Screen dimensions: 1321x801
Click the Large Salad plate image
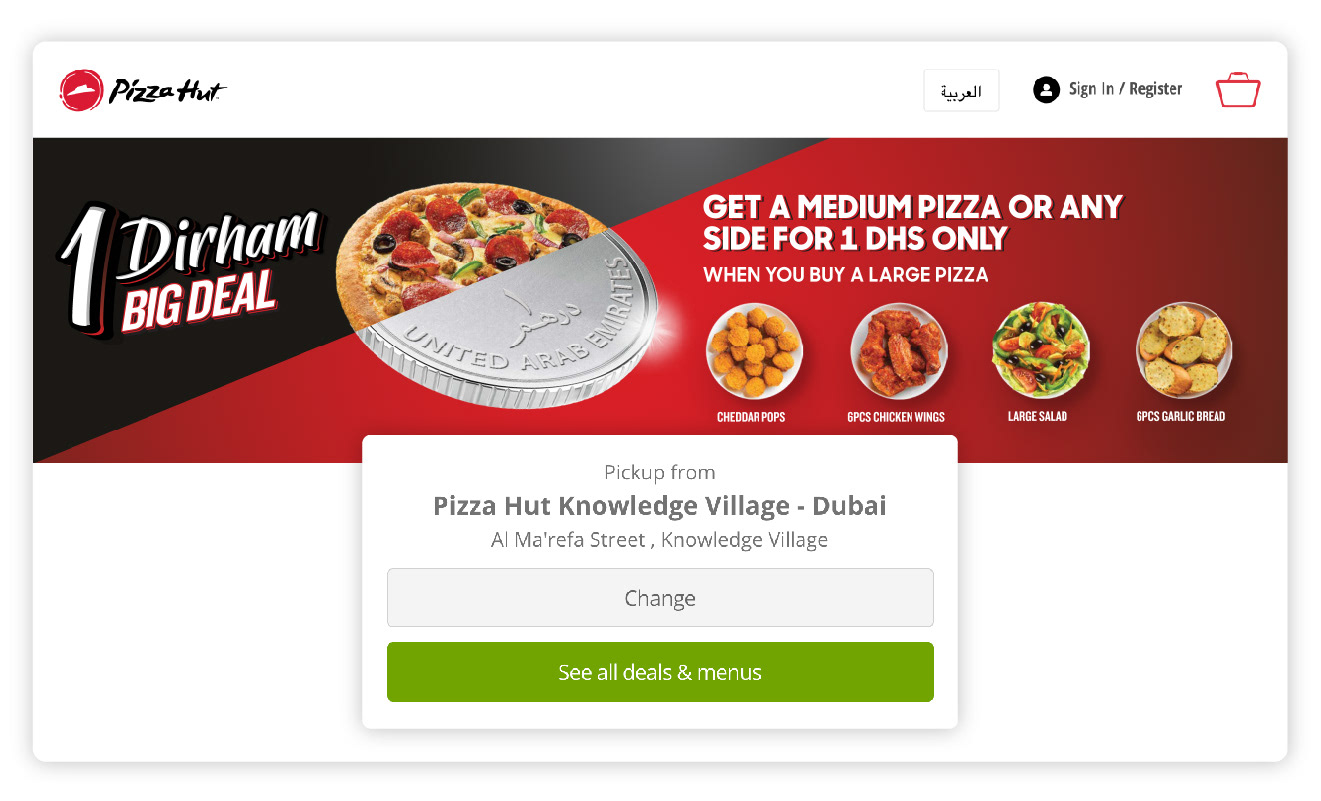1040,351
